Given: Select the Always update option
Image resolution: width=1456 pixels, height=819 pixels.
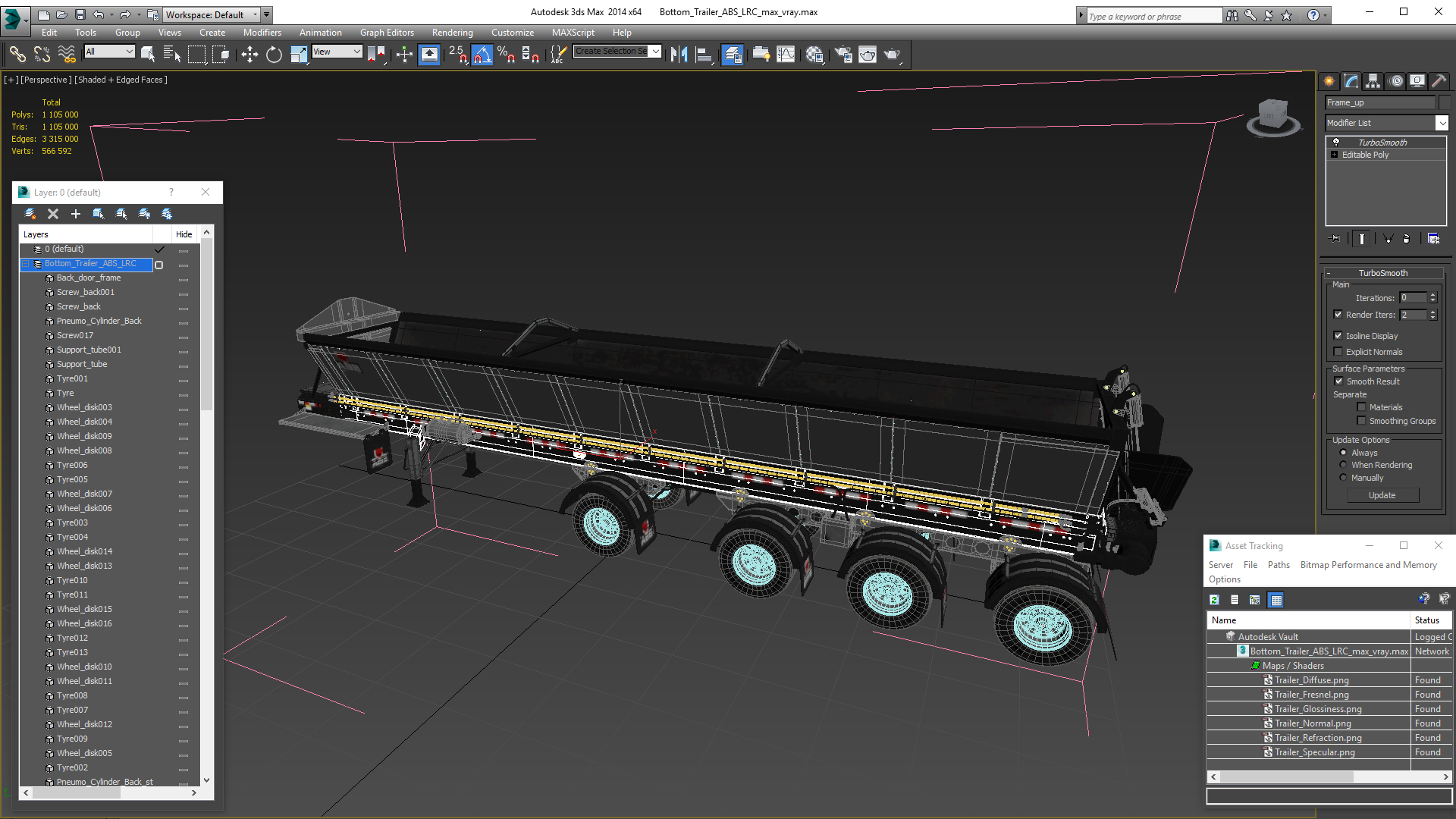Looking at the screenshot, I should 1343,453.
